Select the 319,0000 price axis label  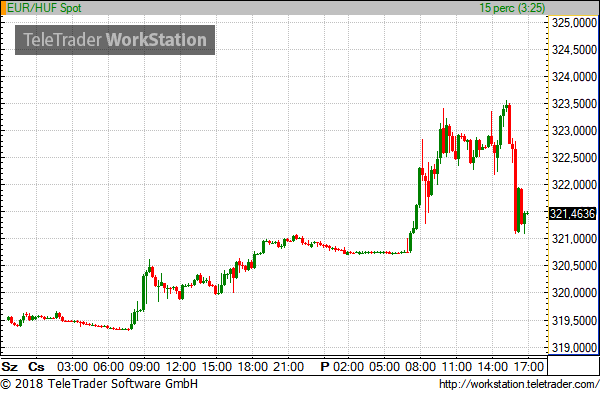[574, 347]
